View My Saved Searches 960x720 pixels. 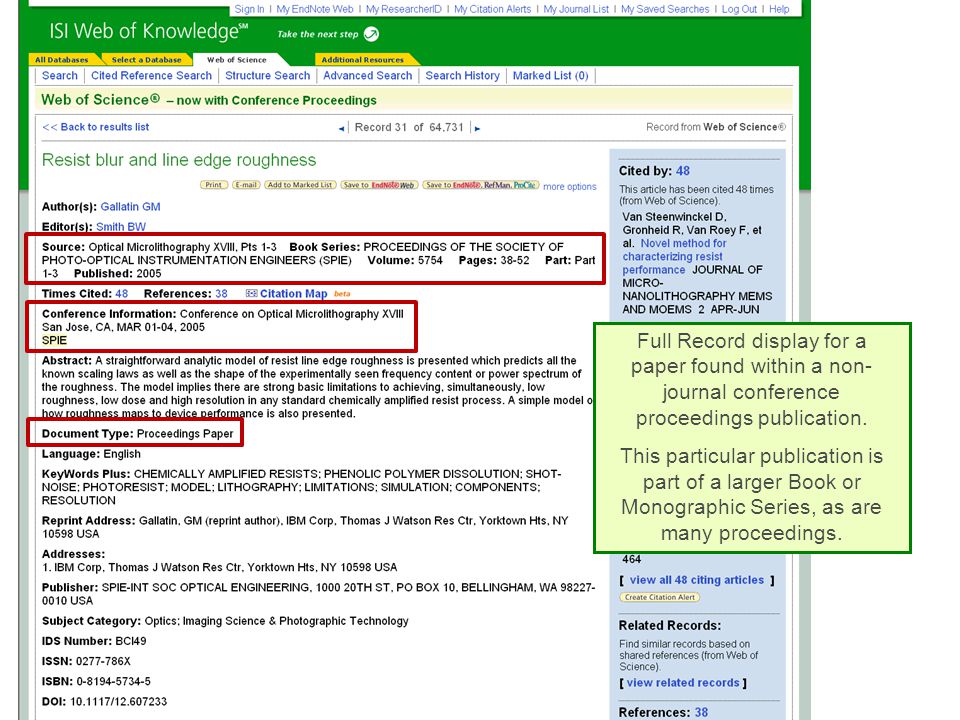pyautogui.click(x=665, y=9)
